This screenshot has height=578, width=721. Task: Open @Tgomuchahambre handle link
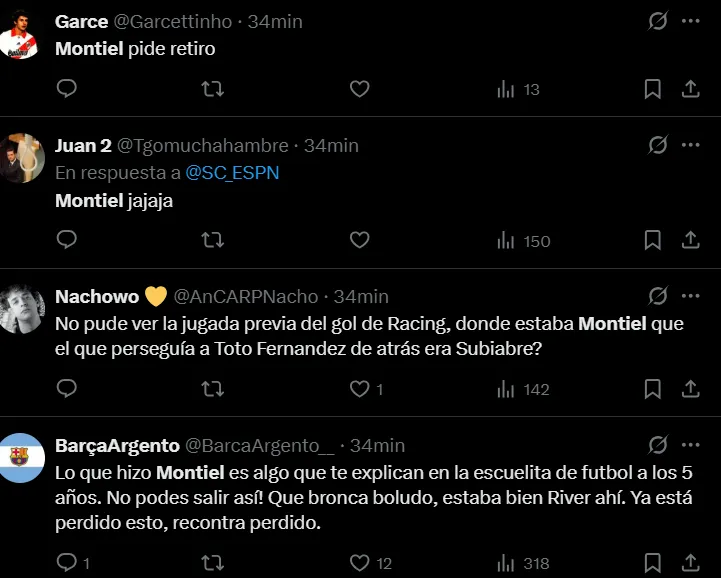click(203, 145)
